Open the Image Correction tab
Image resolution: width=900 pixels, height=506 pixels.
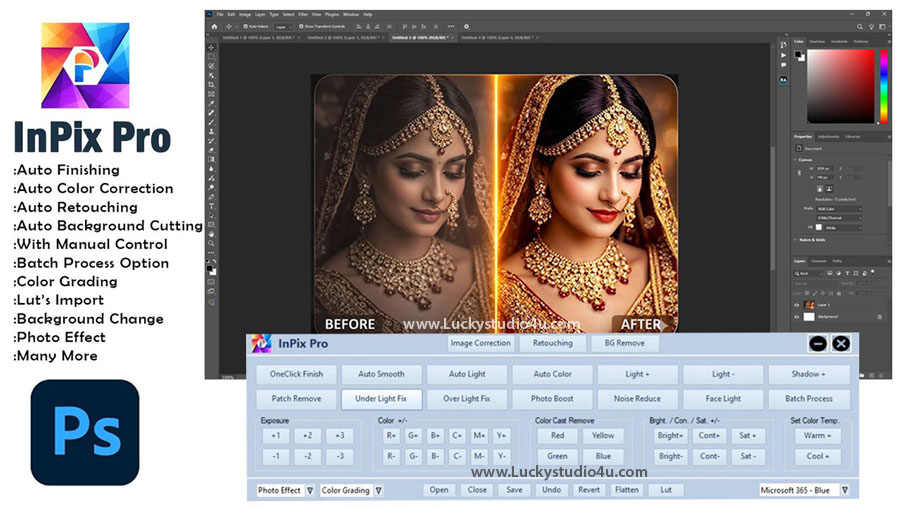point(480,343)
